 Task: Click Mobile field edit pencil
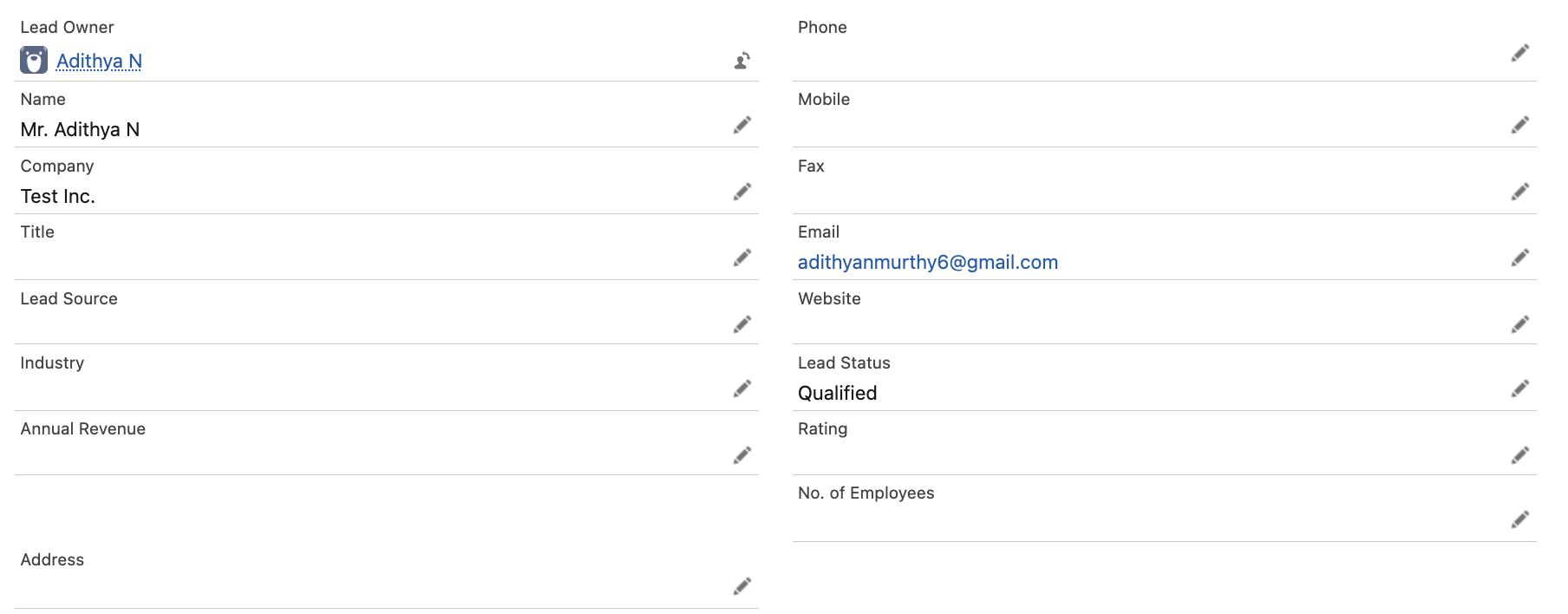1520,125
